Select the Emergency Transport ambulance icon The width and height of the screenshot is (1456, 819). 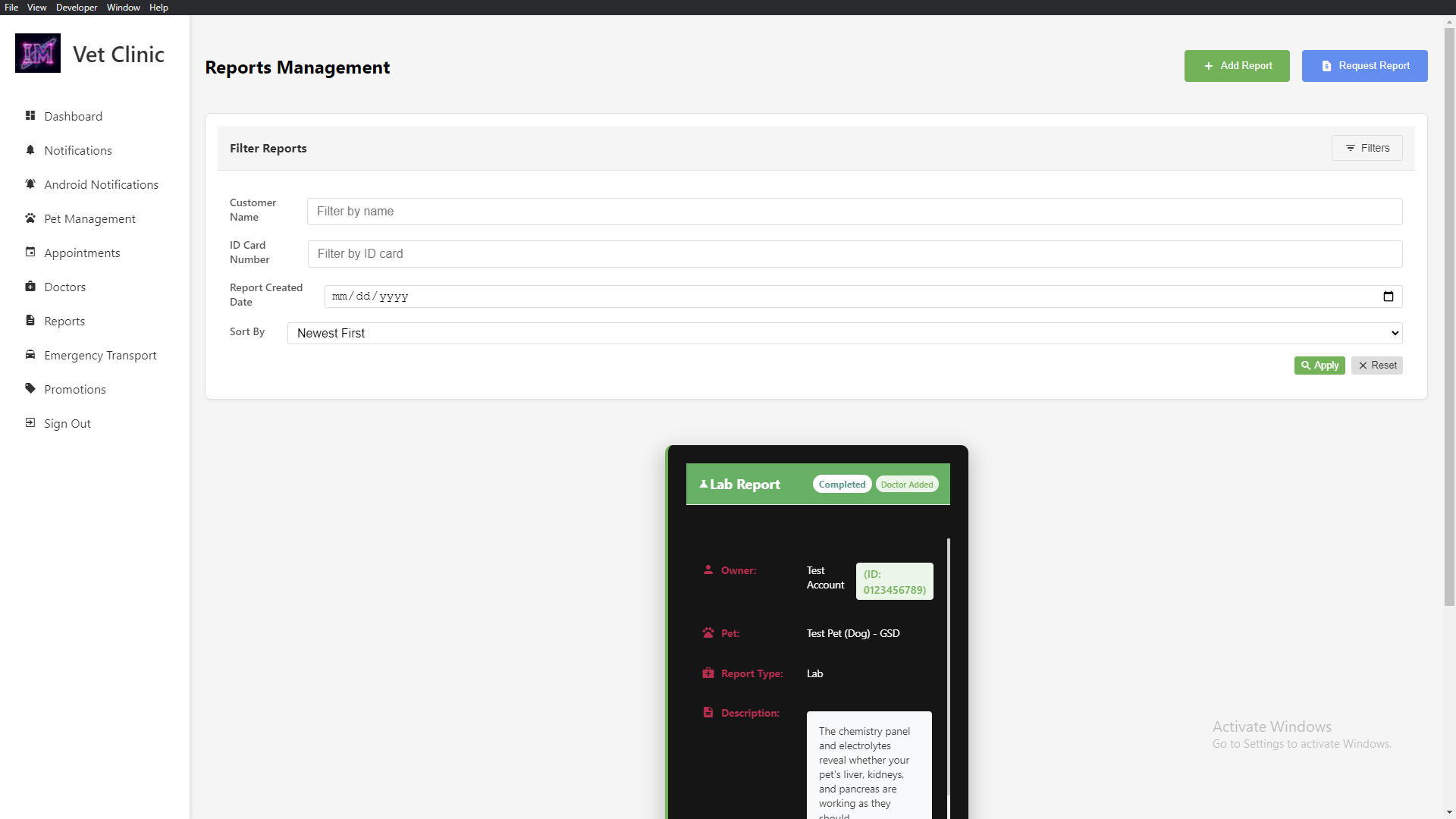[x=30, y=355]
